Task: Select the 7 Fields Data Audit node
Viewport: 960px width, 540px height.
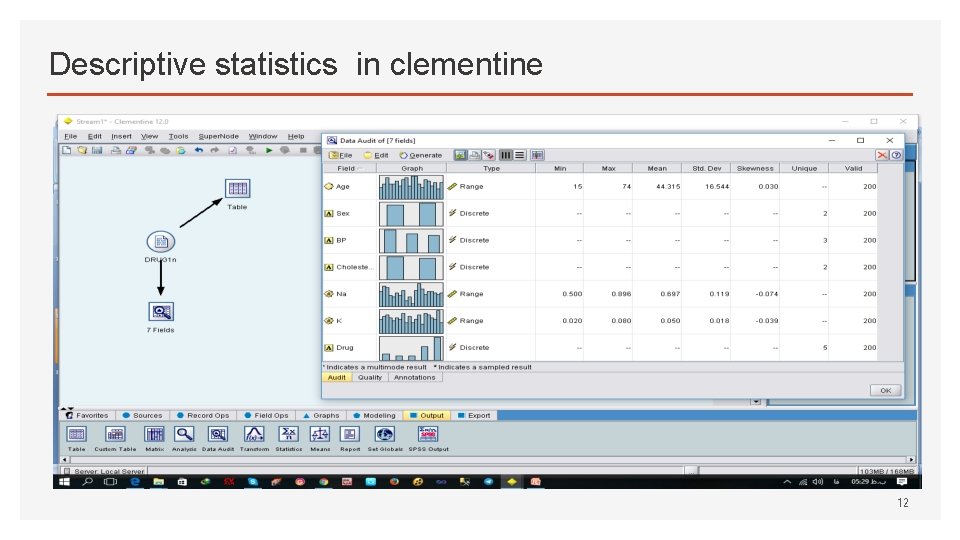Action: point(161,312)
